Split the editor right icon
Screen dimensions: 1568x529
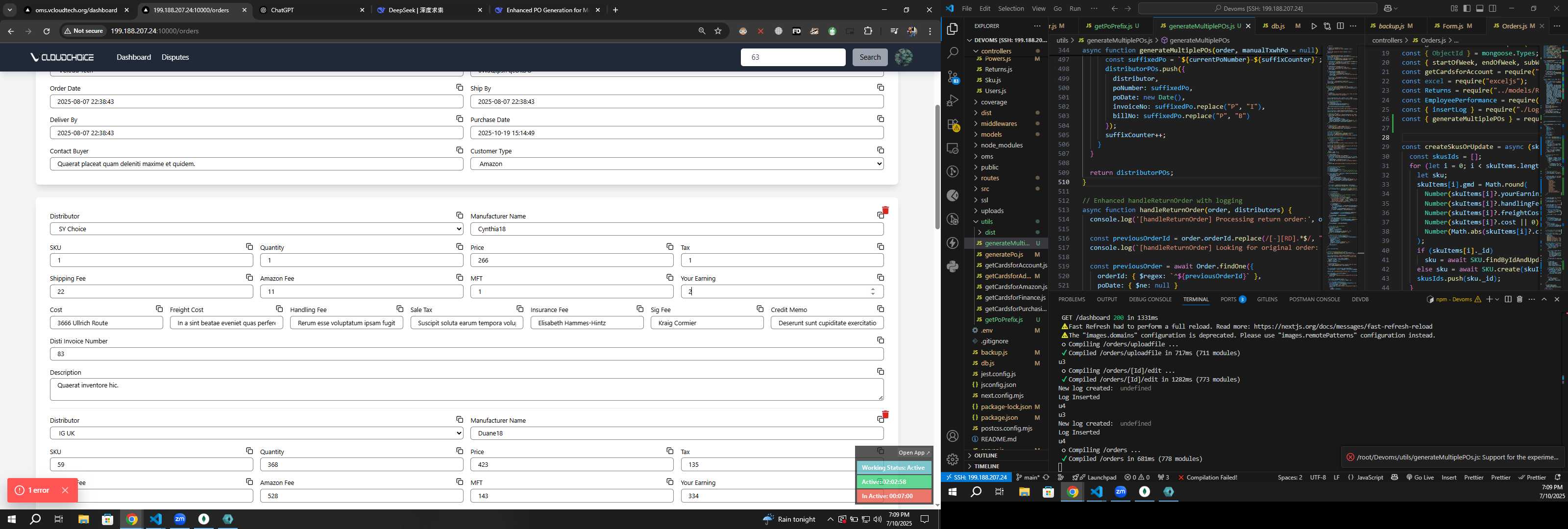[1340, 26]
